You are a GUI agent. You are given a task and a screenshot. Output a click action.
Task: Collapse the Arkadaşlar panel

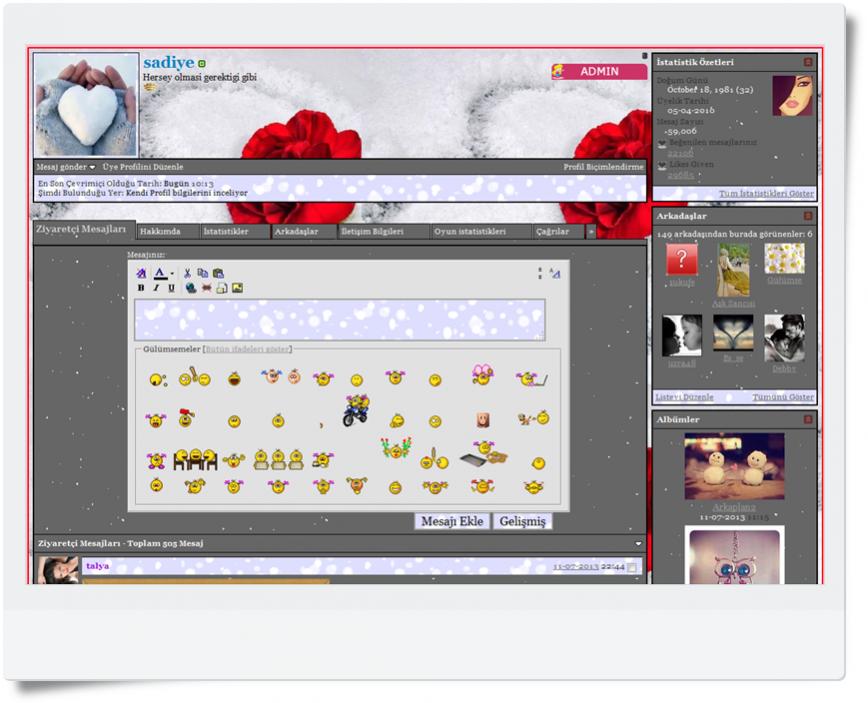[808, 216]
